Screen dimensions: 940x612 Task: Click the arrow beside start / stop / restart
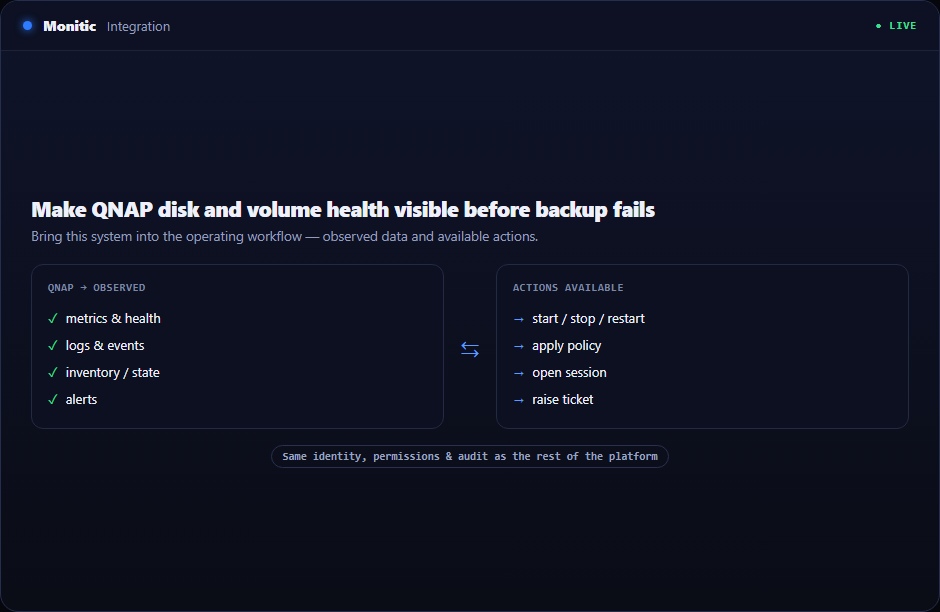coord(519,319)
